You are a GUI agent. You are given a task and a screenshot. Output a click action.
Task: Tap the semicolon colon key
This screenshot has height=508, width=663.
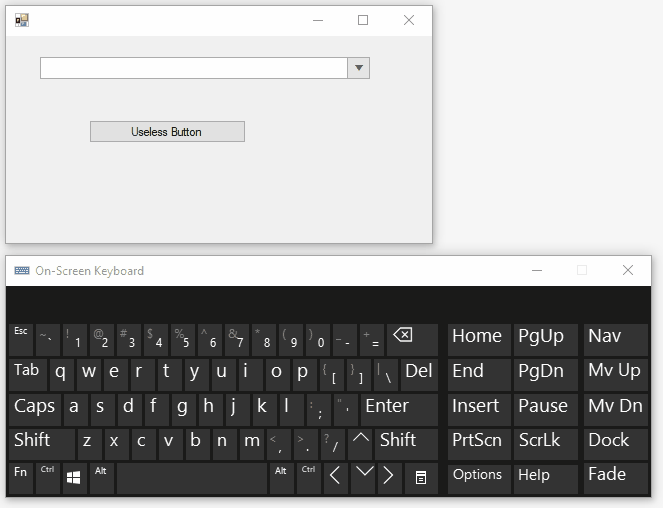[x=319, y=409]
